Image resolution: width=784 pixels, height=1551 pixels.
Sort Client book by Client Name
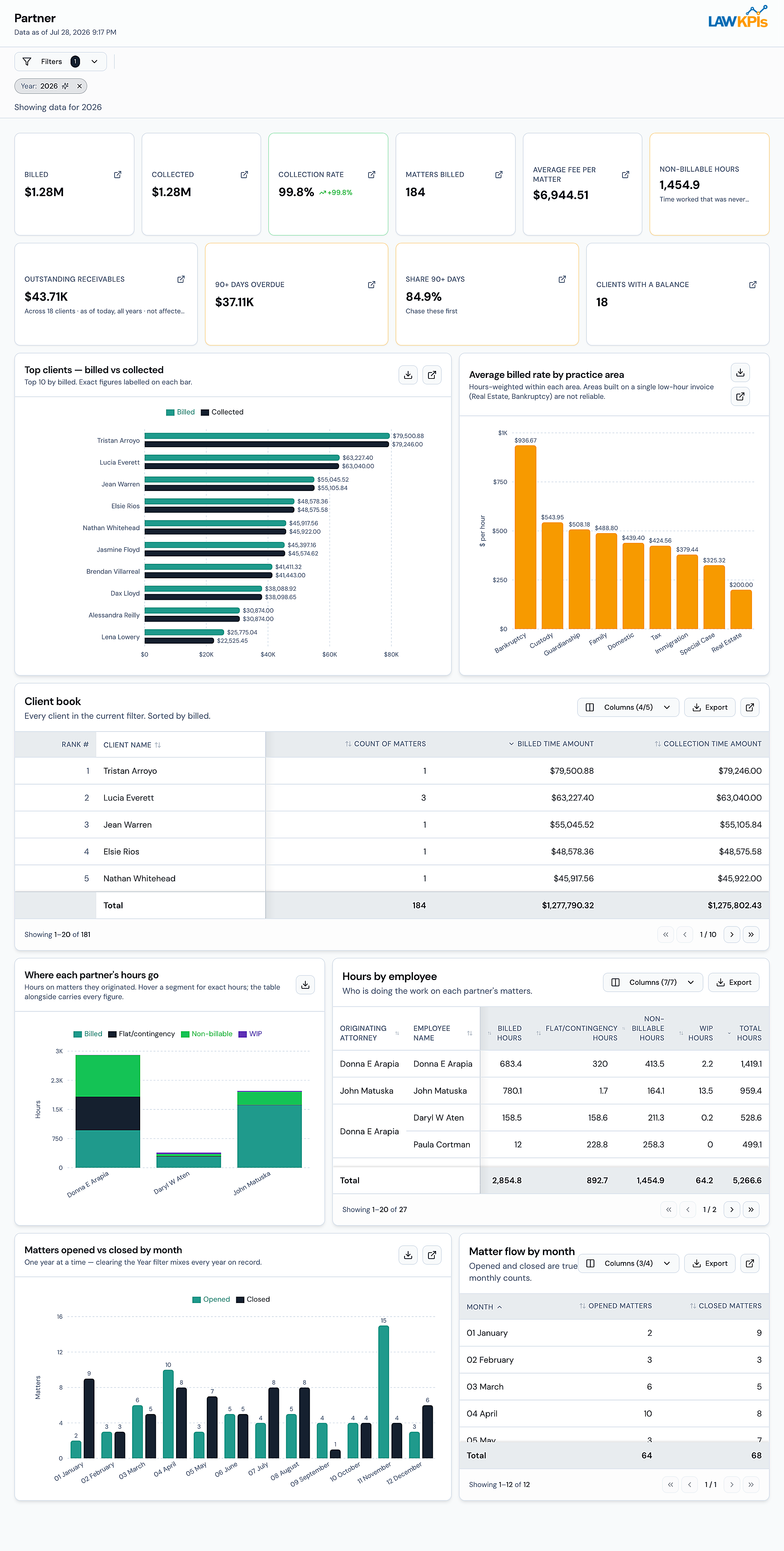pyautogui.click(x=132, y=745)
